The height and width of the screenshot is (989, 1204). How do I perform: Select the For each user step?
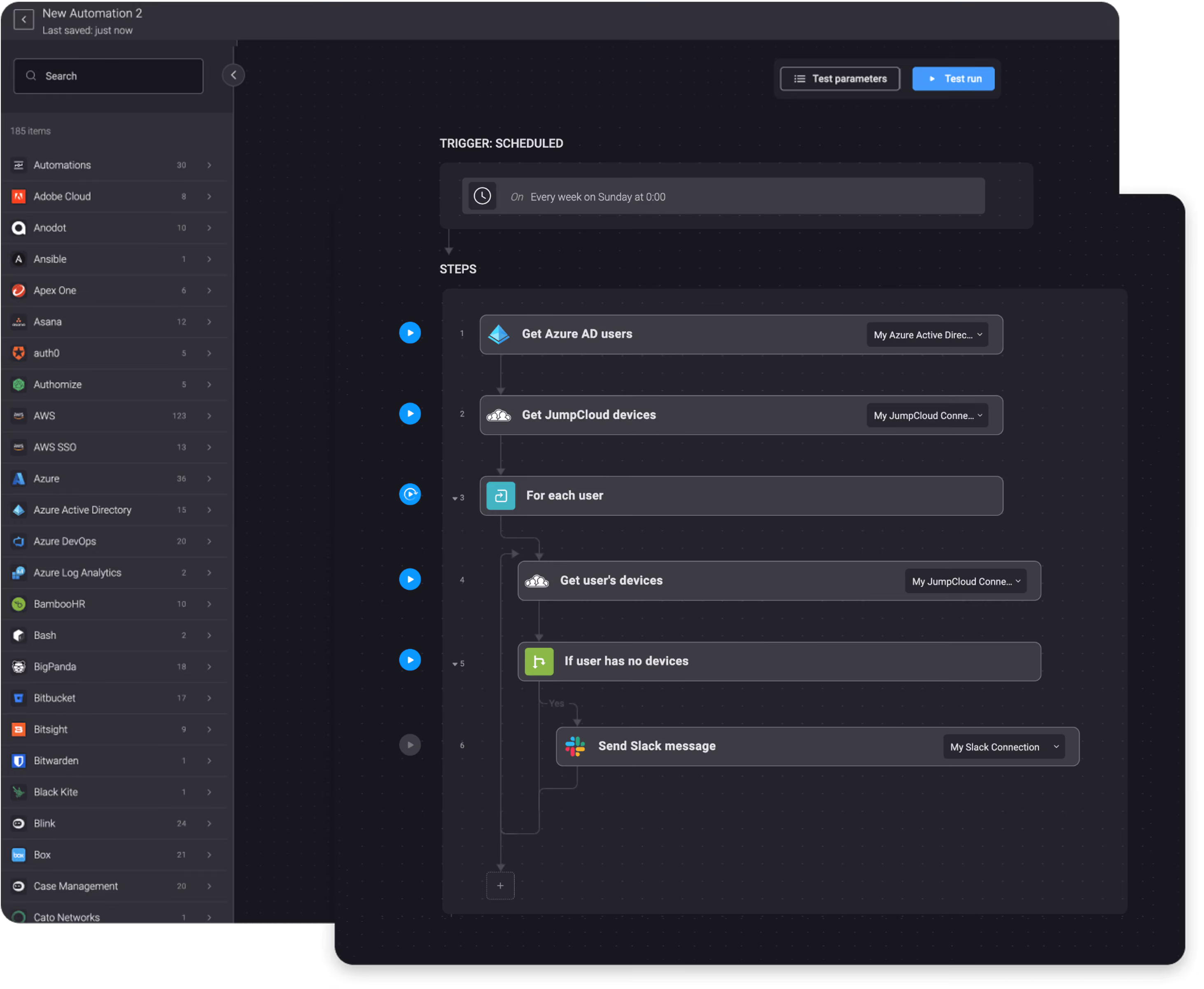tap(742, 496)
